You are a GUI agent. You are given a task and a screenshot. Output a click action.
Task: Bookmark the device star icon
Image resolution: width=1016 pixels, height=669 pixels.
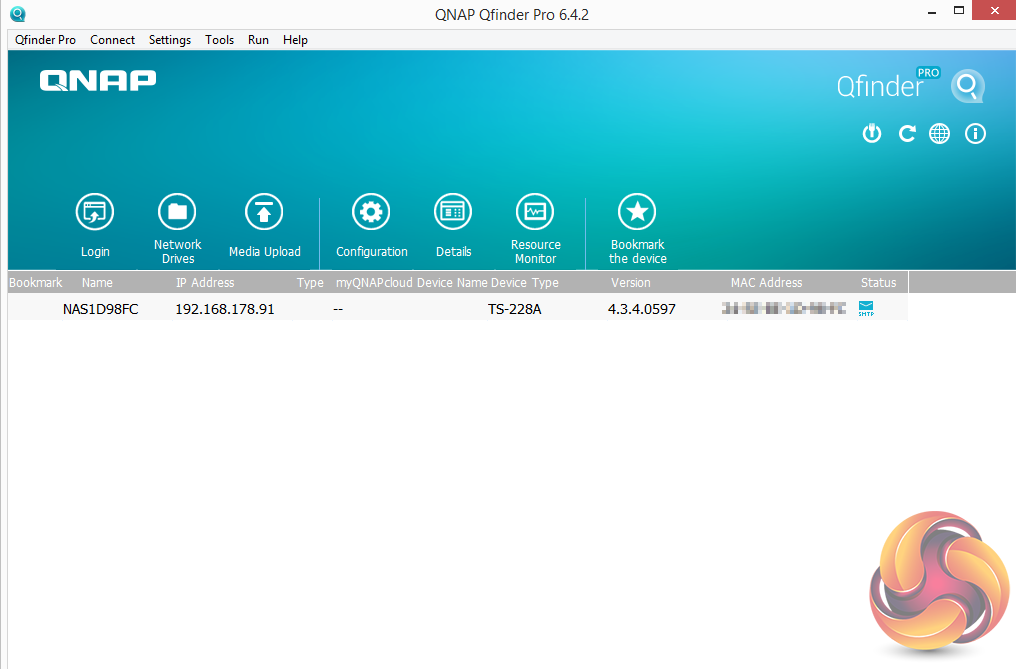click(x=637, y=211)
